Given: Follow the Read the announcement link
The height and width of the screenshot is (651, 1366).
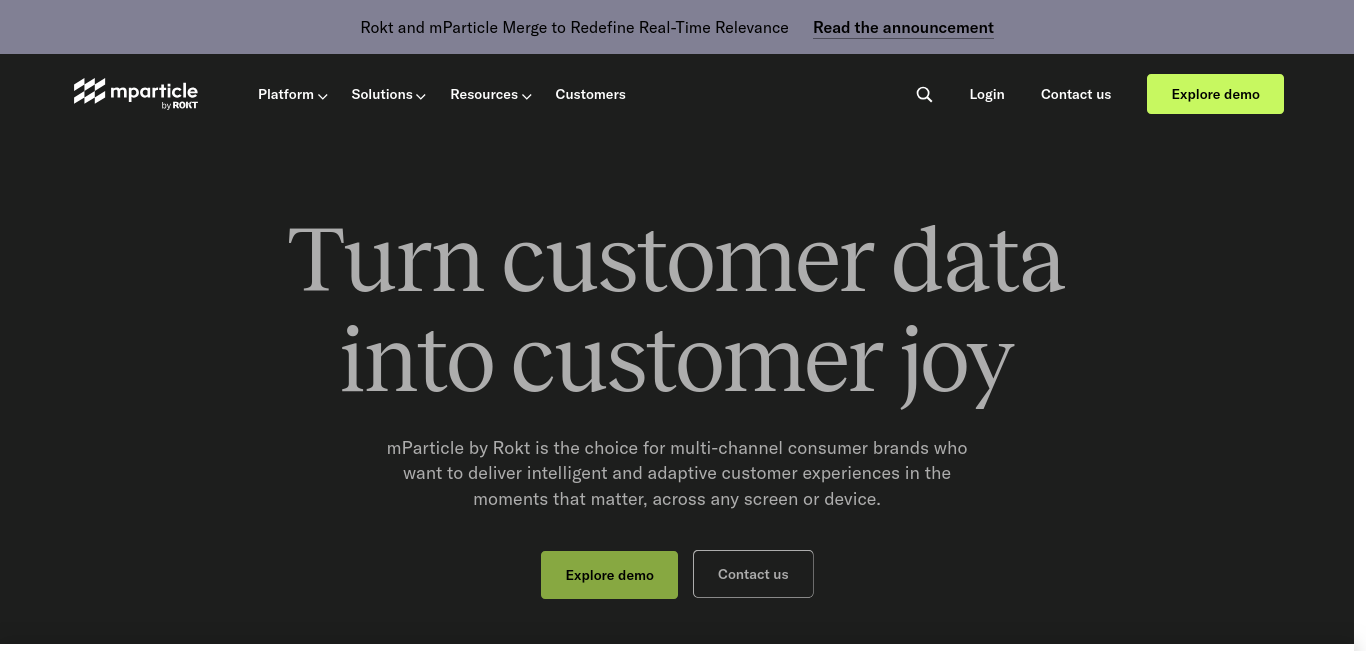Looking at the screenshot, I should 903,28.
